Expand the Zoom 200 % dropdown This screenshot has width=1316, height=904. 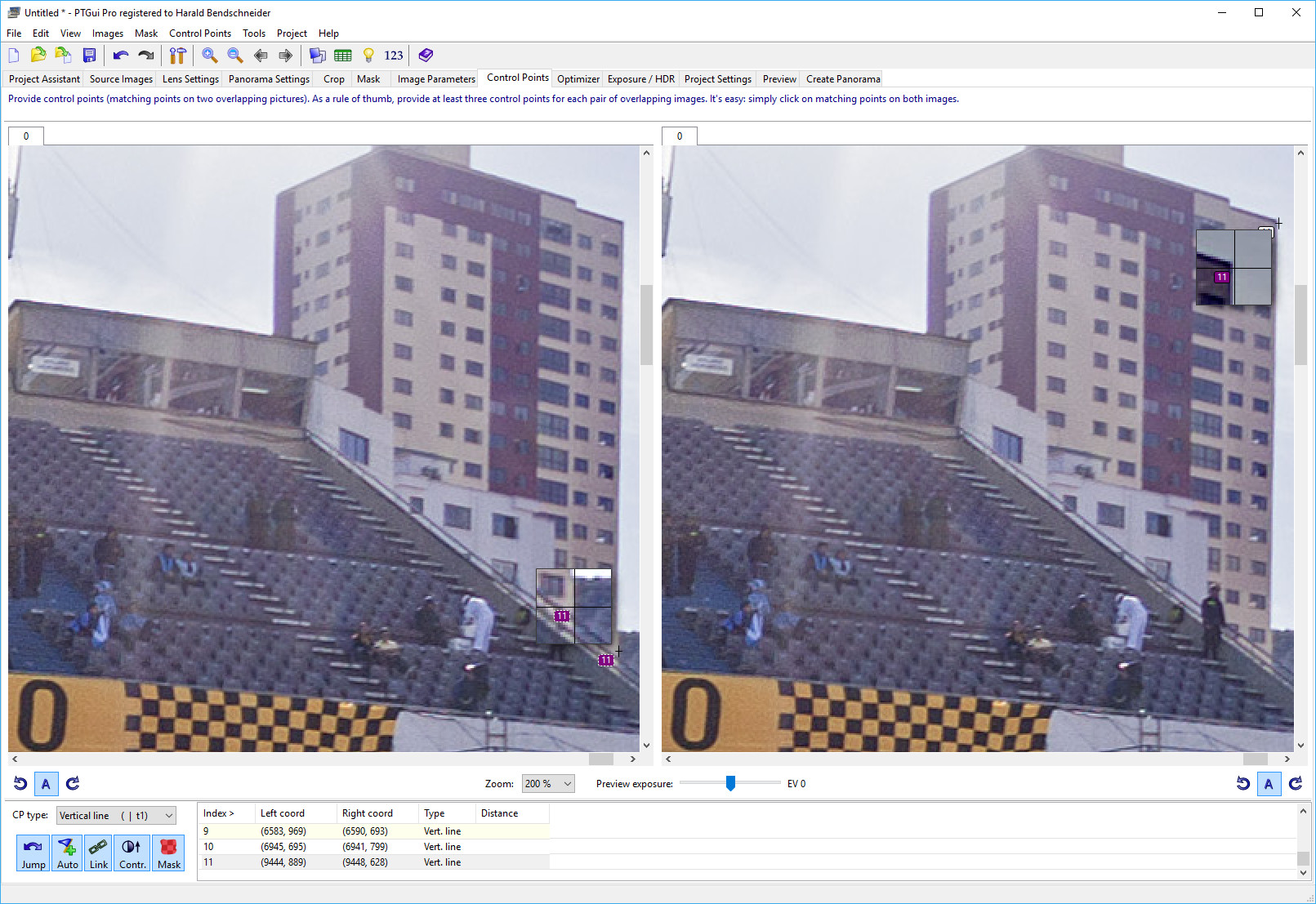pyautogui.click(x=548, y=784)
